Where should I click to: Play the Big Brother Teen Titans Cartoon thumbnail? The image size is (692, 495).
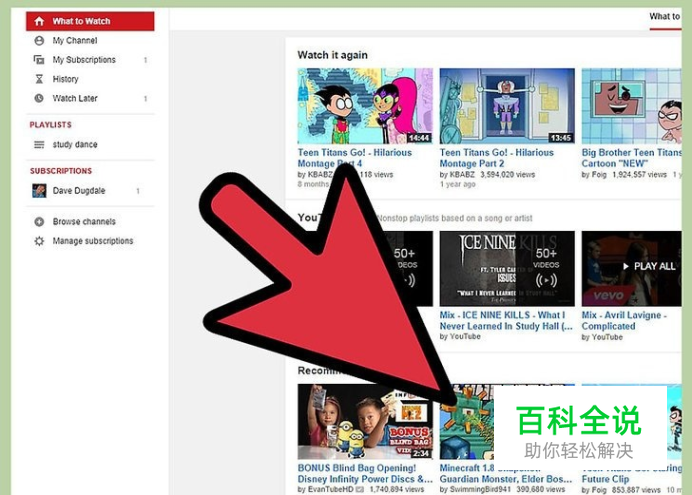pyautogui.click(x=632, y=106)
